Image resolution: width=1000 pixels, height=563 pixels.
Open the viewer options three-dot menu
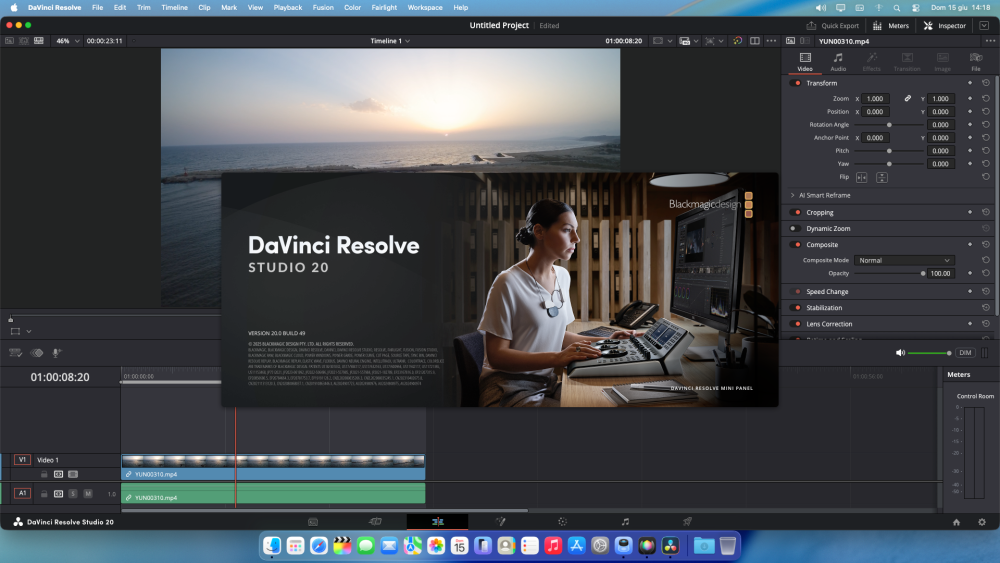[771, 41]
